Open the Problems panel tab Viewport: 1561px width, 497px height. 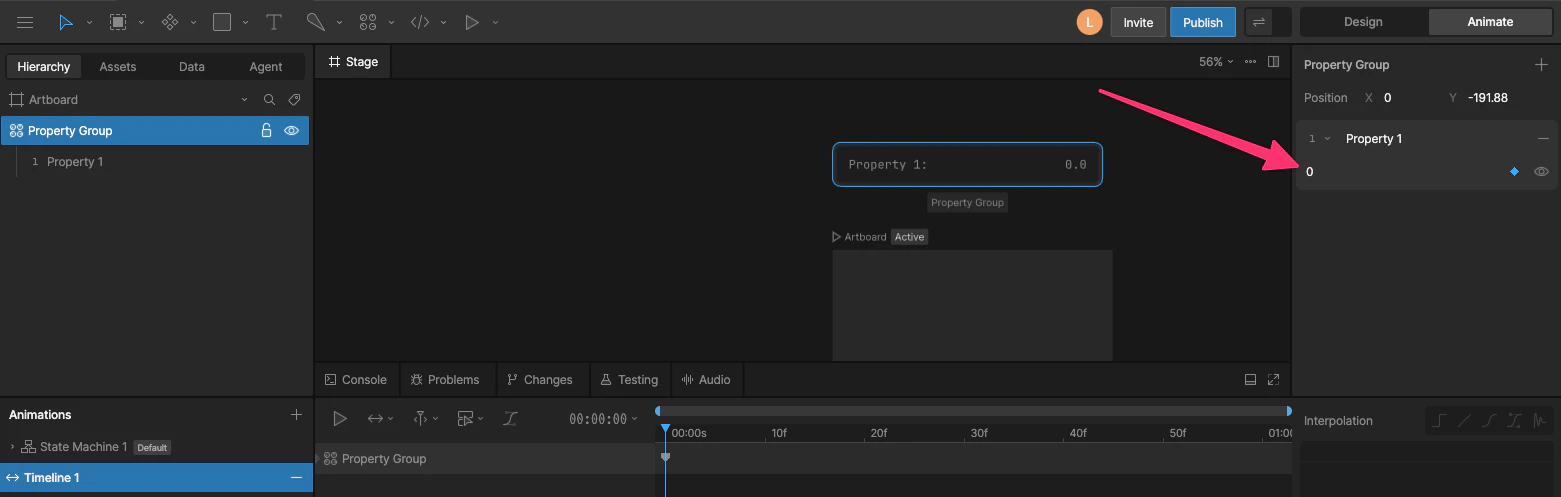pyautogui.click(x=445, y=380)
